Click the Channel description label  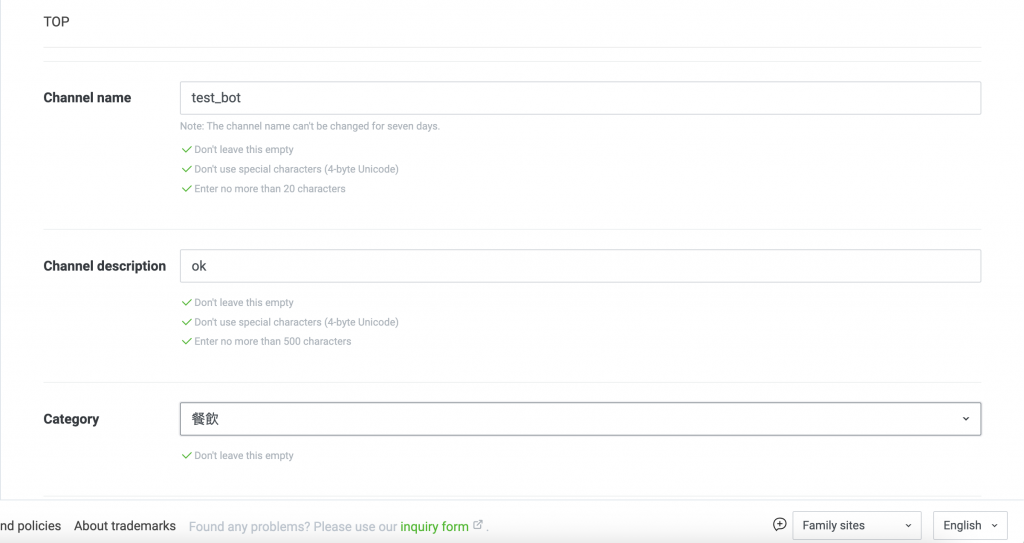pos(104,266)
